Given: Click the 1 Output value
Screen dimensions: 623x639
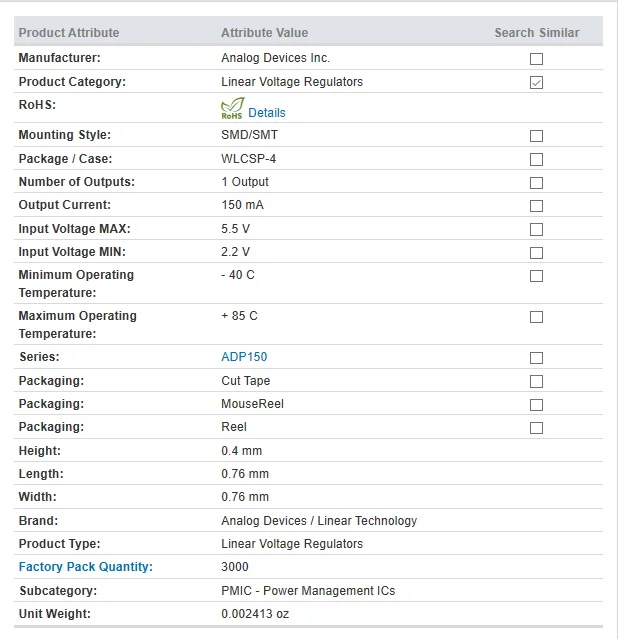Looking at the screenshot, I should (x=245, y=182).
